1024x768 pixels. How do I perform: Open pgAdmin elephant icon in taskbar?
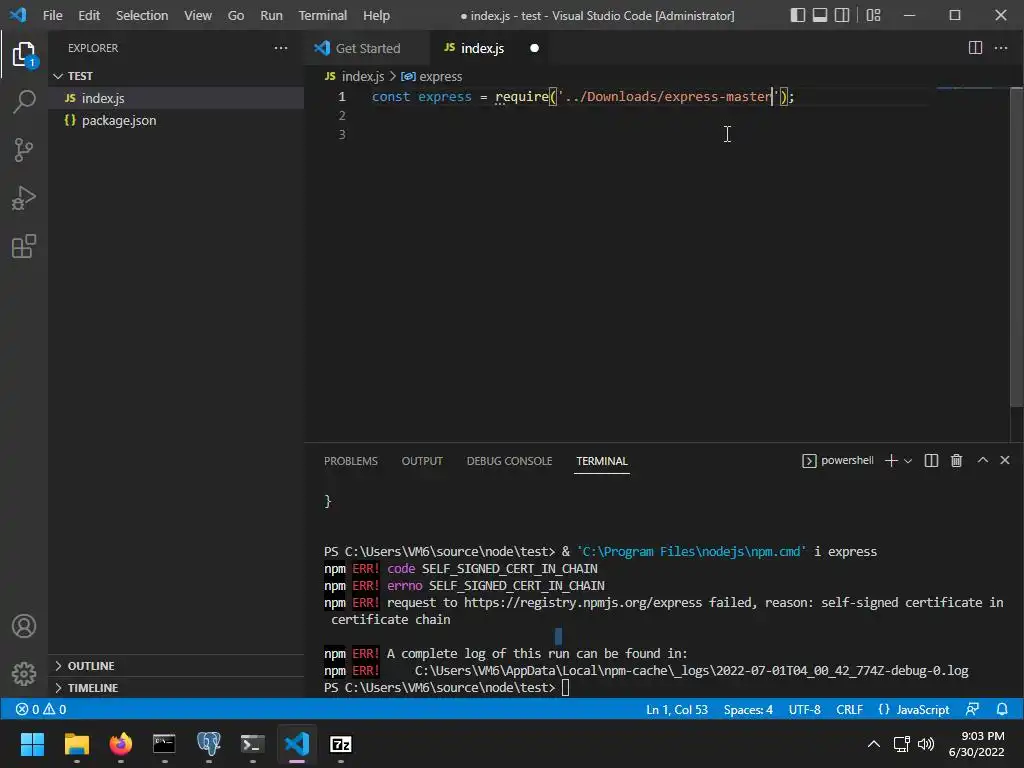(208, 744)
